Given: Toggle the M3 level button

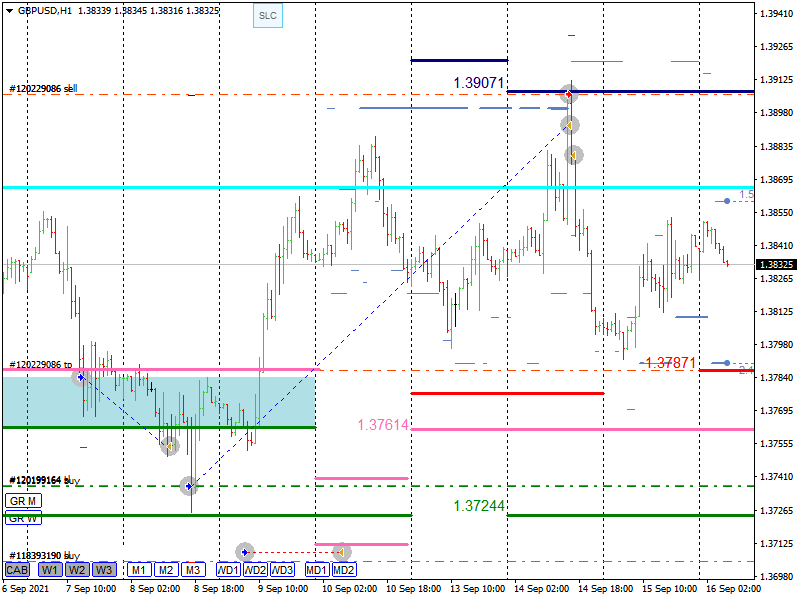Looking at the screenshot, I should coord(193,570).
